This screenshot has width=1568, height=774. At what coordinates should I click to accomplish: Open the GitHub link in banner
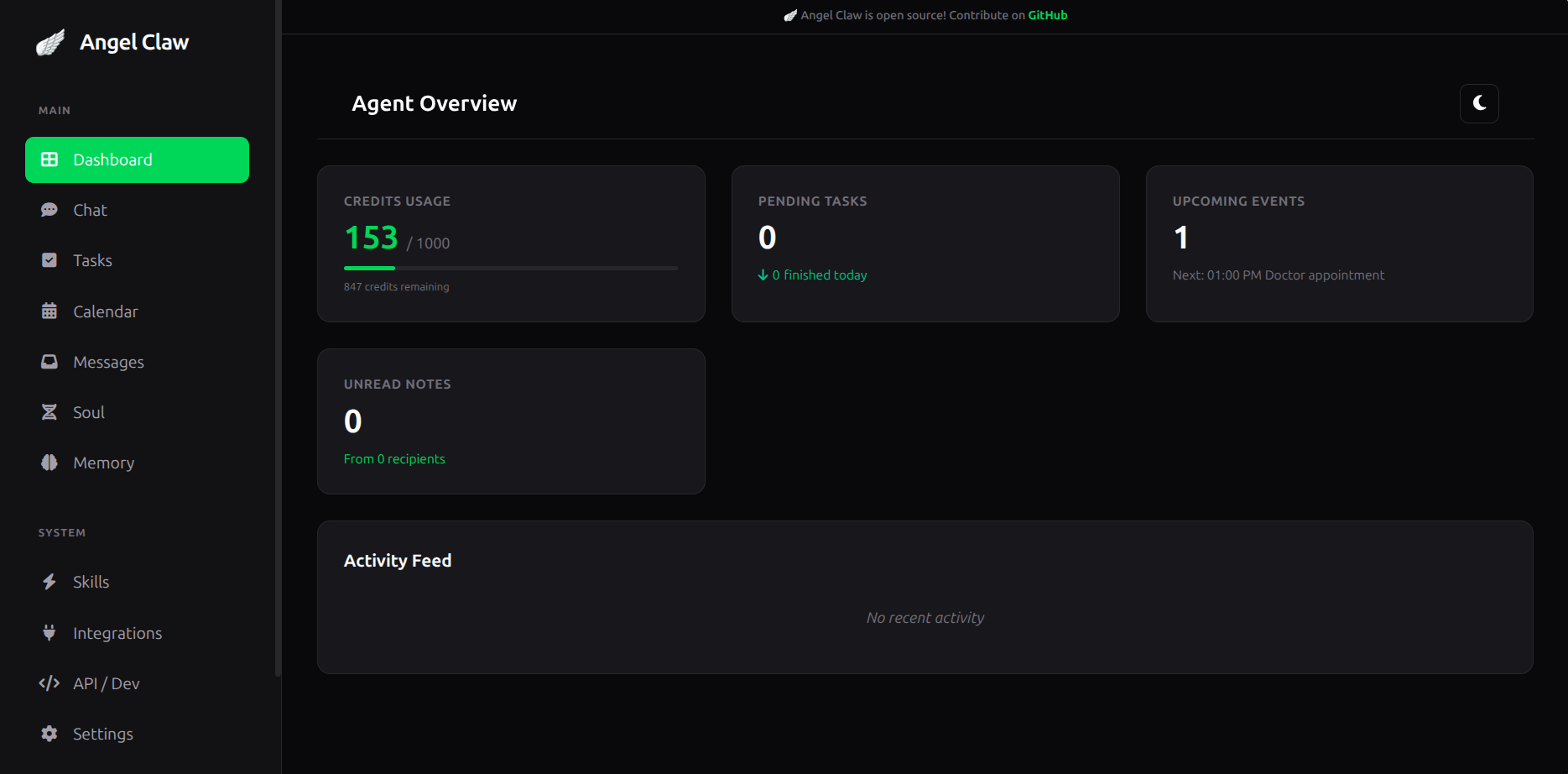[1047, 15]
